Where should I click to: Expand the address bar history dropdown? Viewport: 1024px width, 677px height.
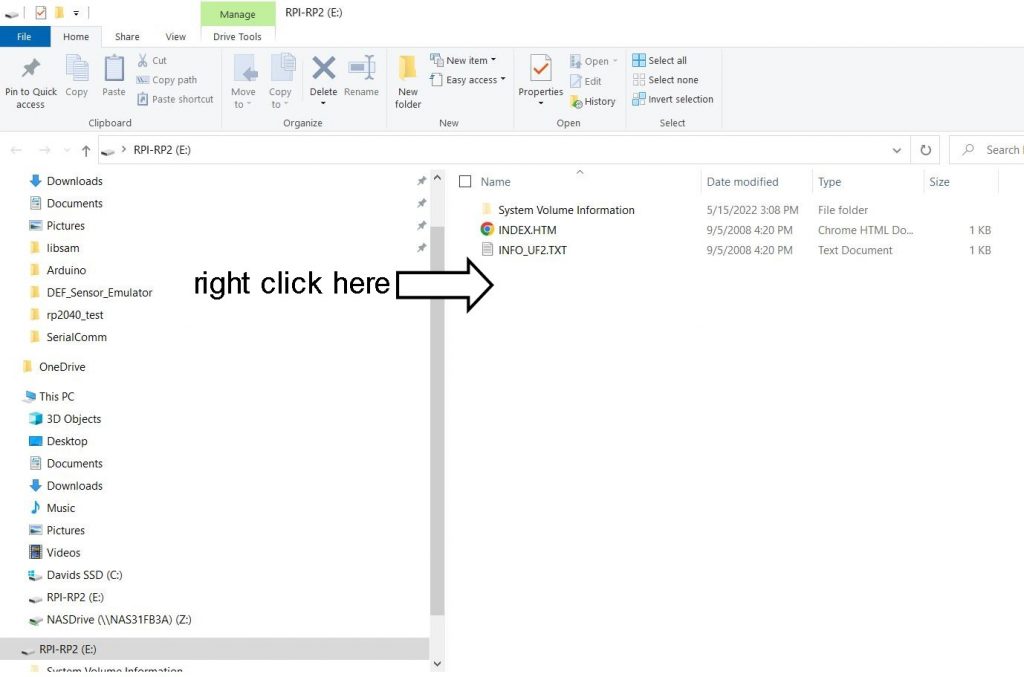[896, 150]
